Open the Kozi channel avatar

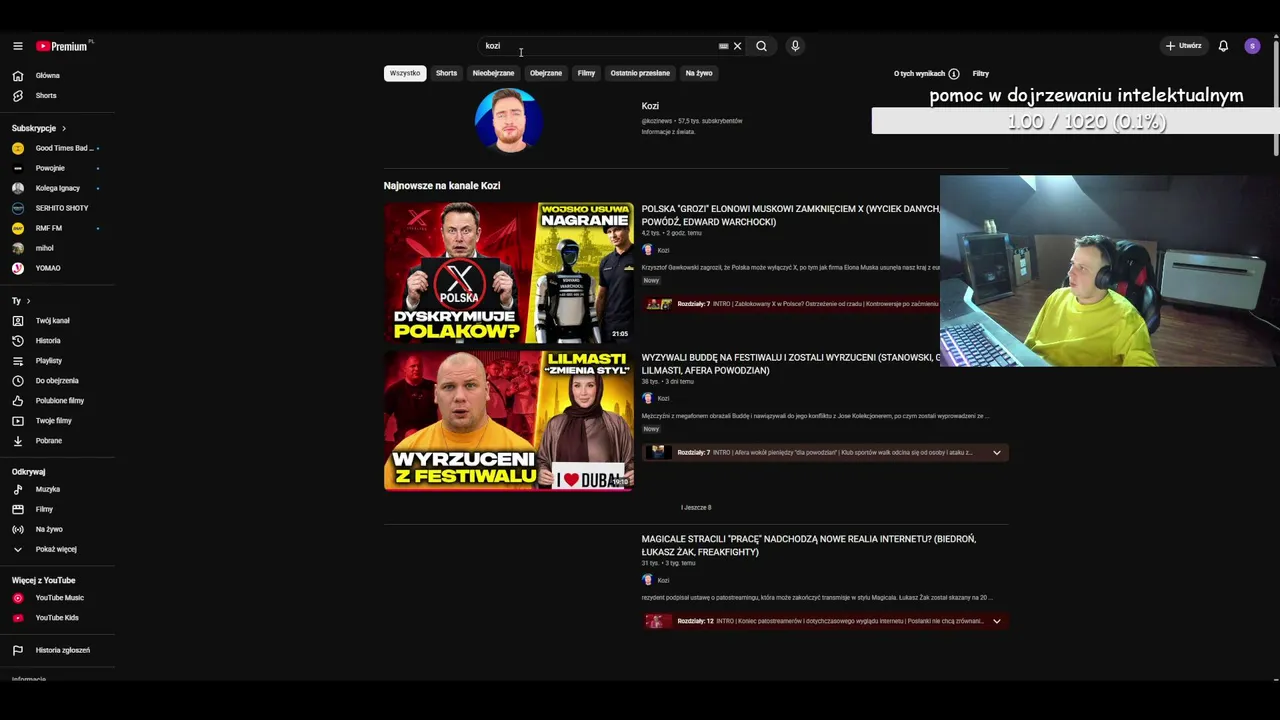pyautogui.click(x=509, y=120)
